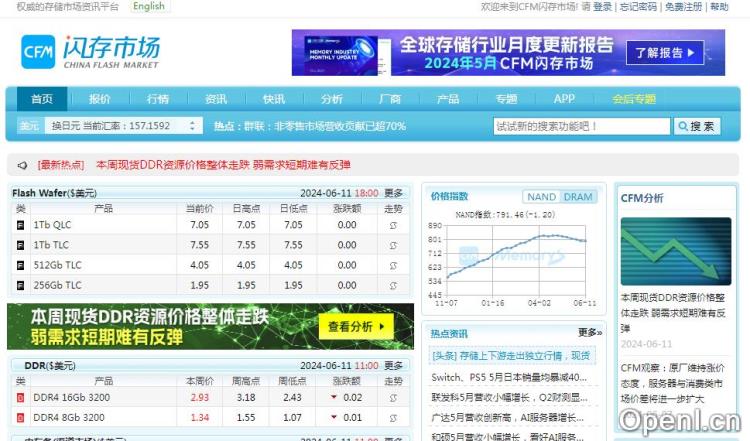Click 更多 in the DDR table header
This screenshot has width=750, height=441.
coord(394,366)
